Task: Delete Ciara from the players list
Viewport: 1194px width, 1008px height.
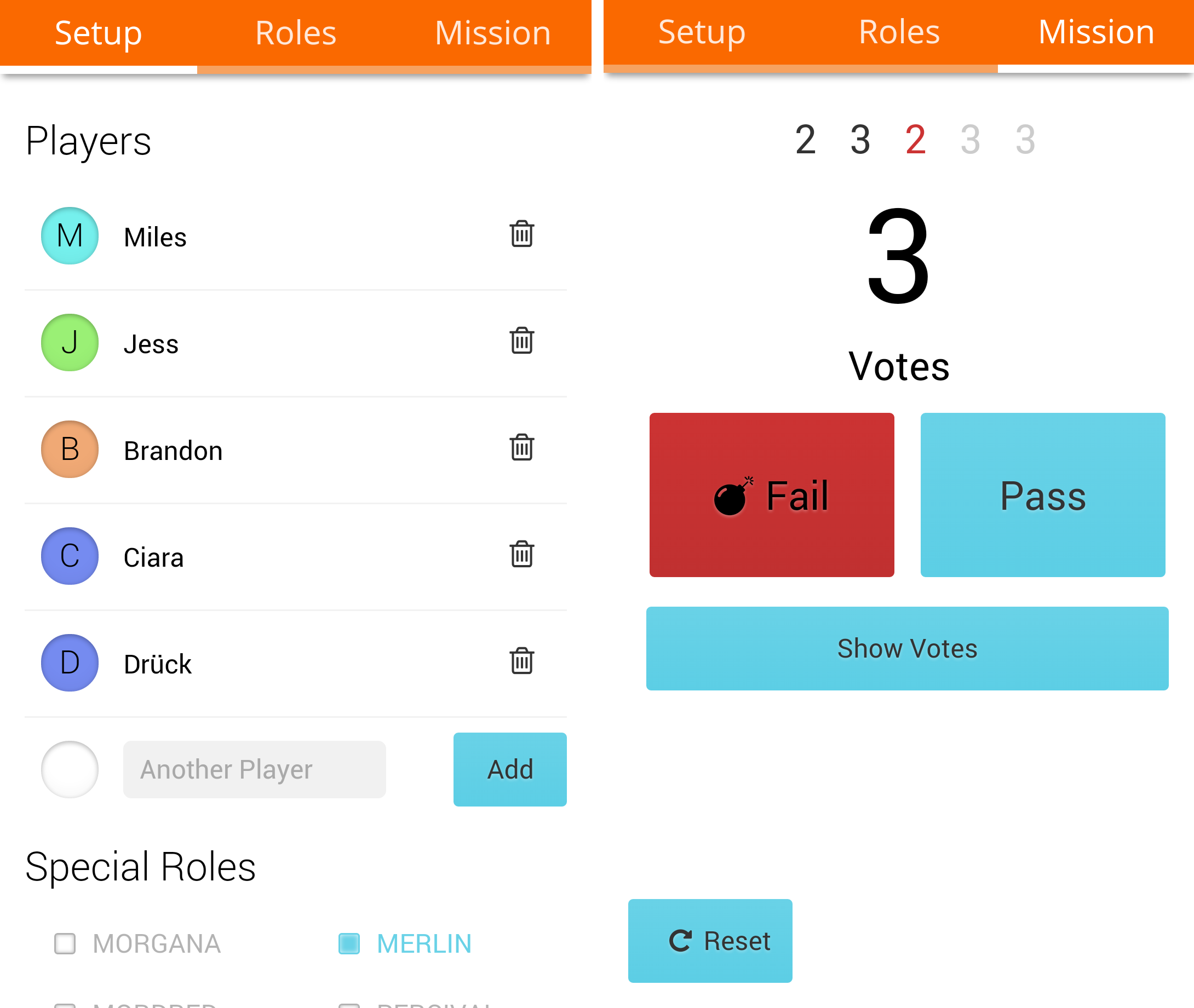Action: coord(521,554)
